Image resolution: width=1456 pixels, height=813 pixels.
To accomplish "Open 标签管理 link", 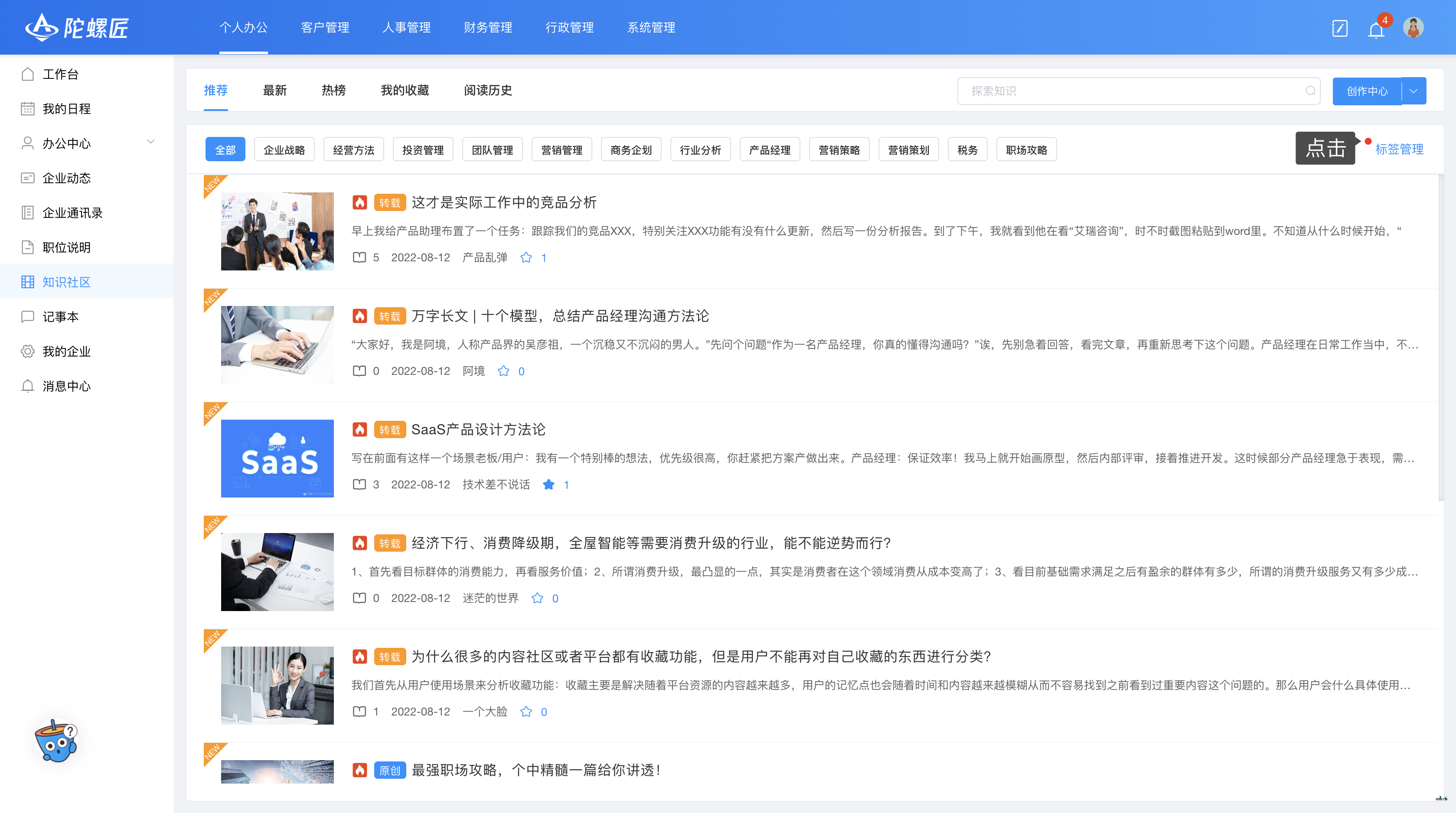I will point(1400,149).
